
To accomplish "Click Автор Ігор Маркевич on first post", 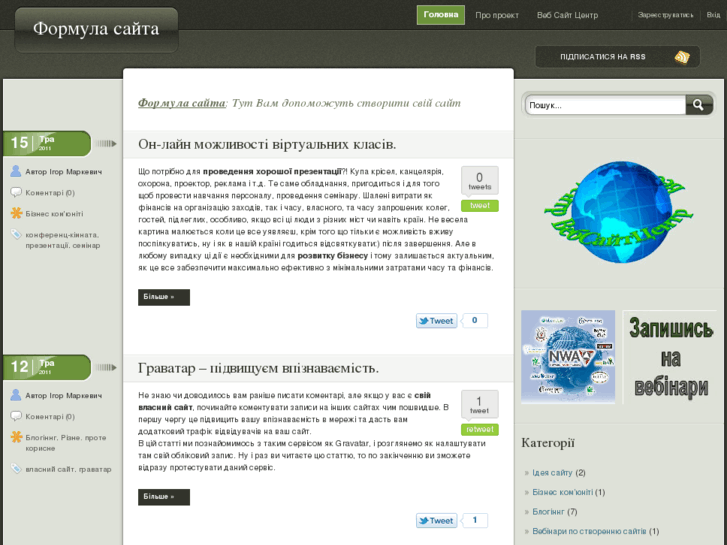I will pos(64,172).
